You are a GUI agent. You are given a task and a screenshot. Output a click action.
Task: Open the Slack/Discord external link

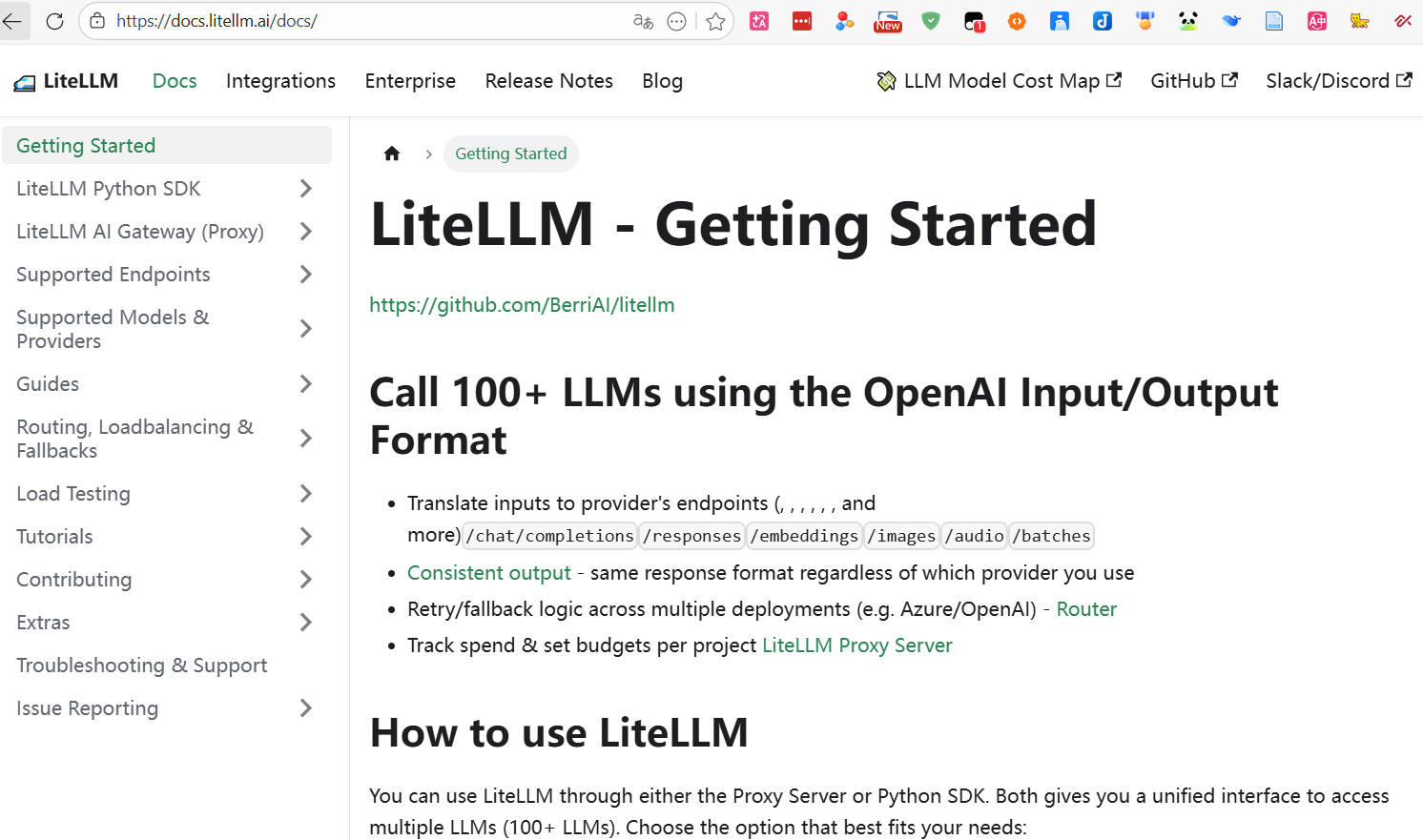click(x=1339, y=81)
